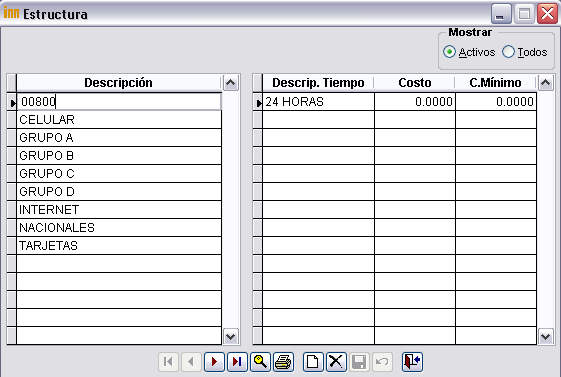Select the GRUPO D row
The image size is (561, 377).
click(119, 192)
